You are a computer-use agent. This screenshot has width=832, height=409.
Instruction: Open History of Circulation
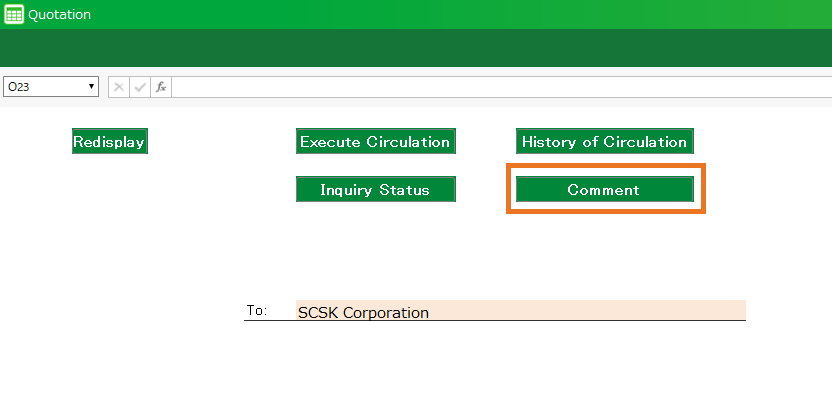click(x=604, y=142)
